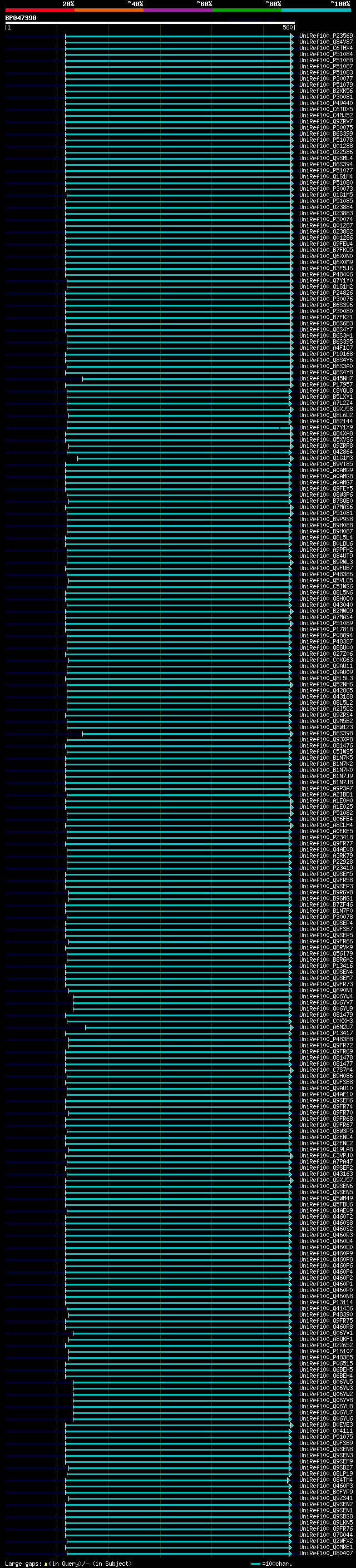
Task: Select the label UniRef100_B1N7K2
Action: coord(326,764)
